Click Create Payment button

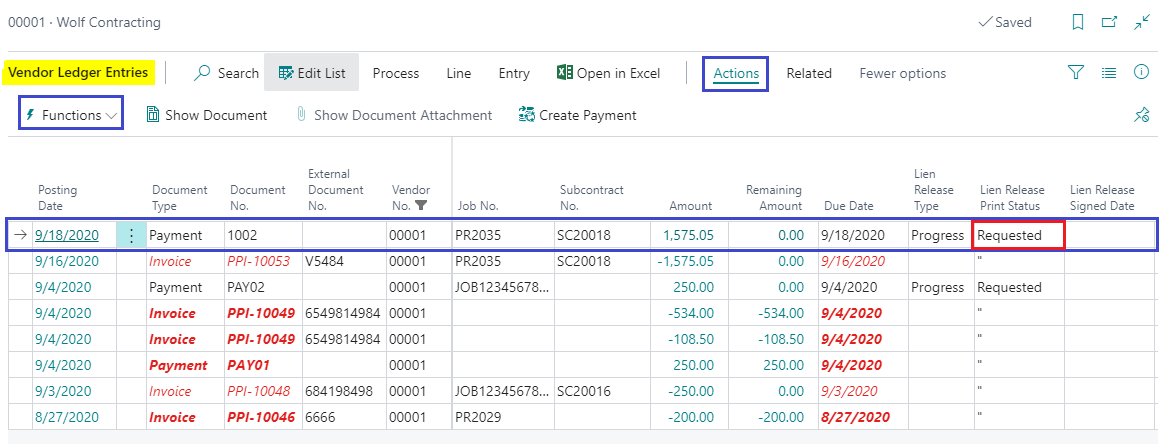577,115
